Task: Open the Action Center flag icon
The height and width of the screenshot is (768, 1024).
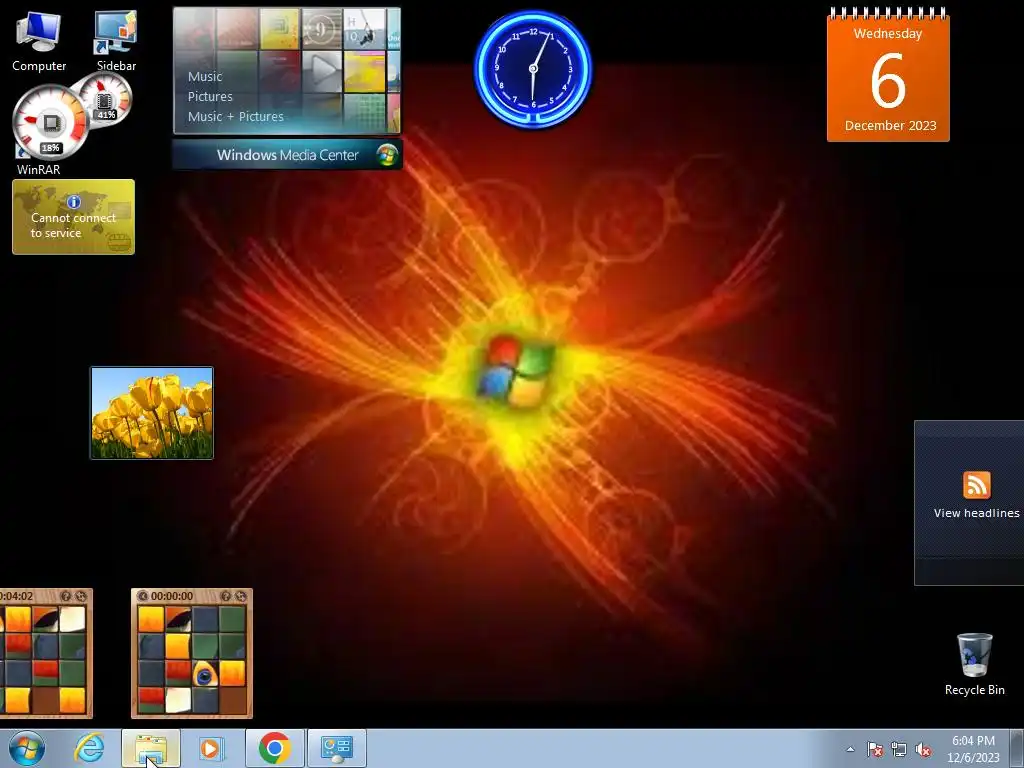Action: 874,750
